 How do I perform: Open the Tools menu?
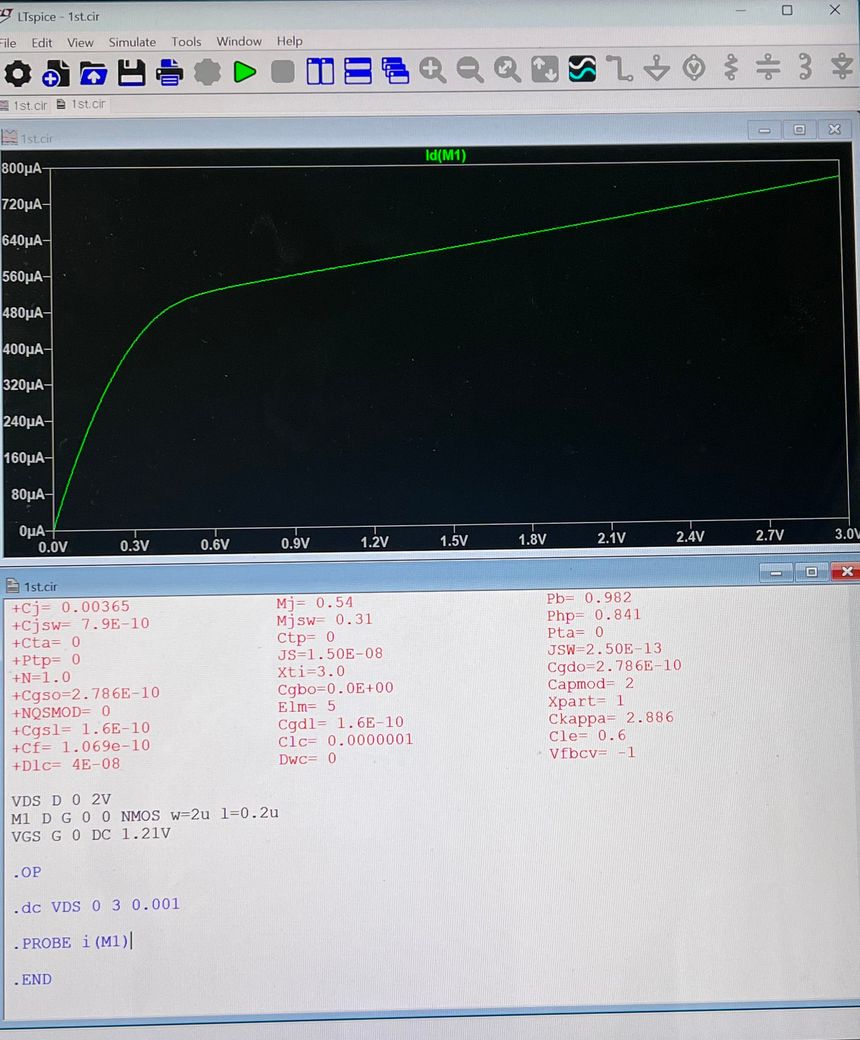click(x=186, y=42)
